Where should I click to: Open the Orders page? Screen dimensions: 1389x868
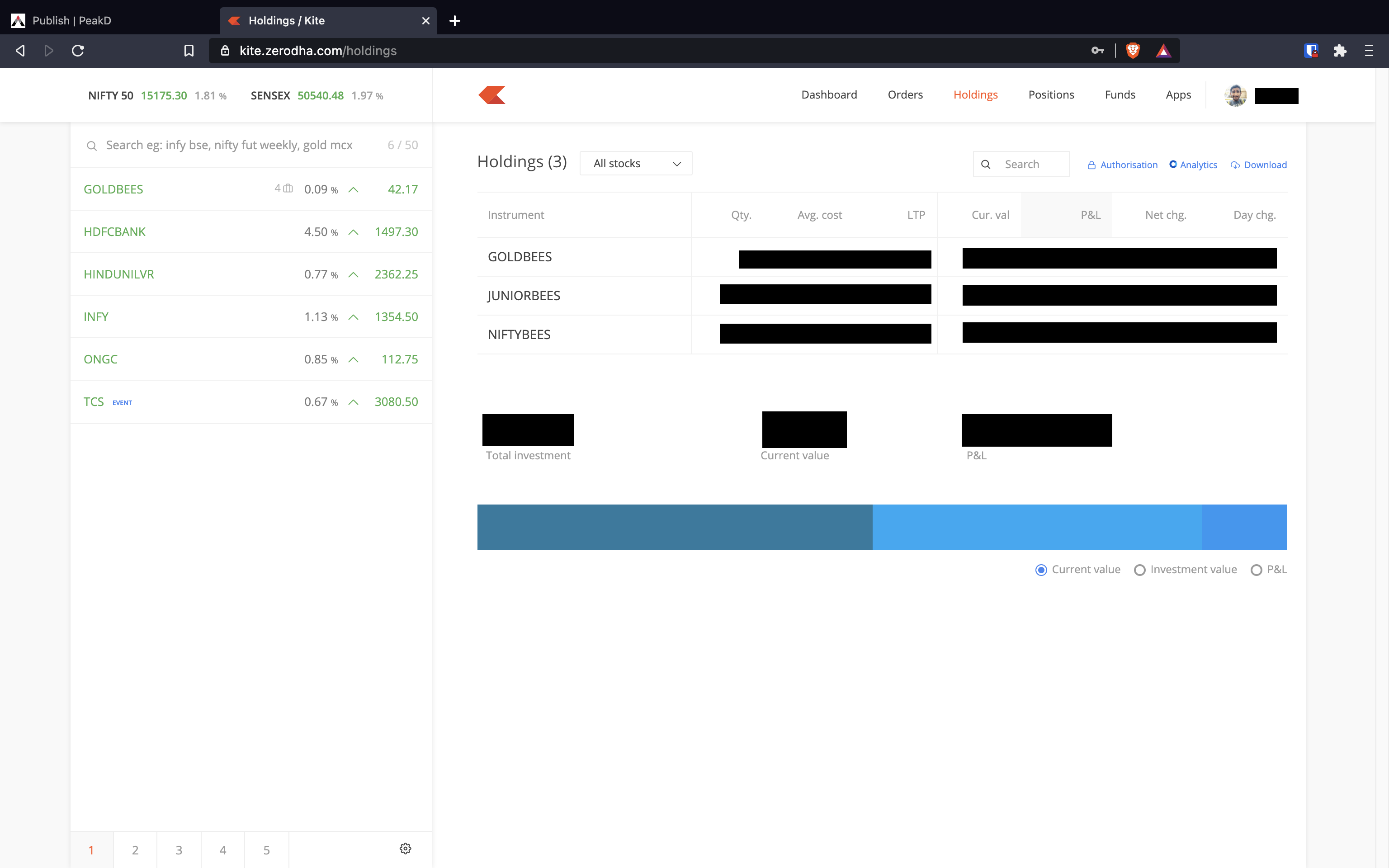tap(905, 95)
